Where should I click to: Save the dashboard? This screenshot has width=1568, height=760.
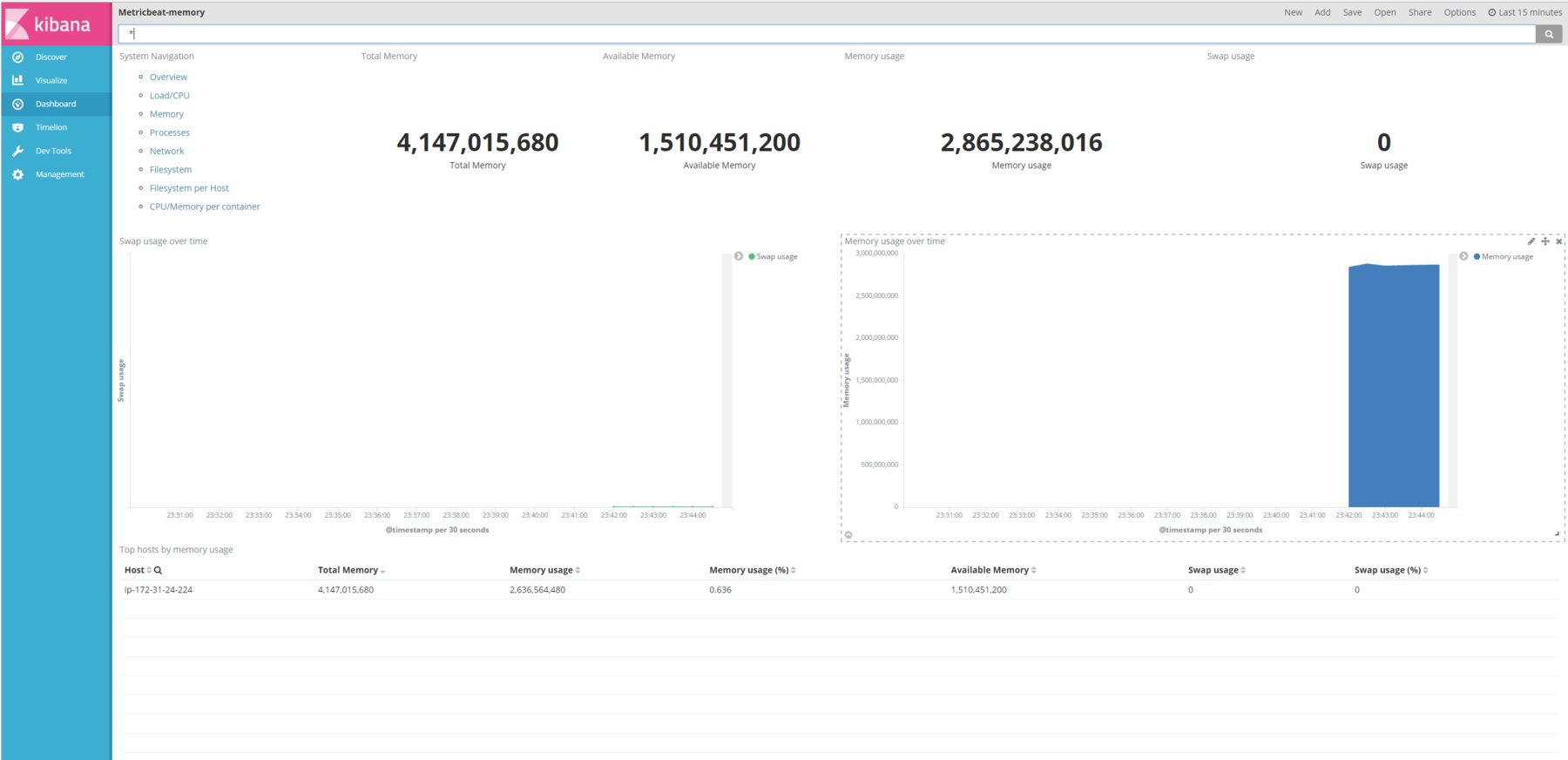click(x=1352, y=12)
